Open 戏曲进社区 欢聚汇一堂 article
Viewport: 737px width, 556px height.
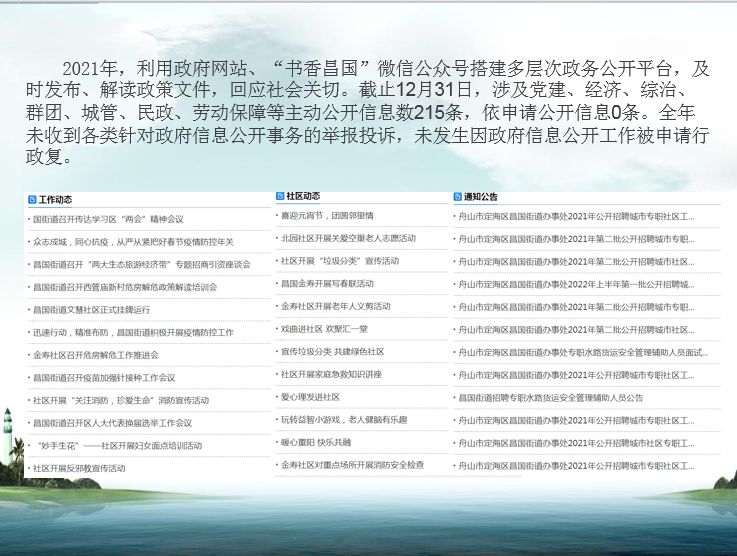(324, 329)
